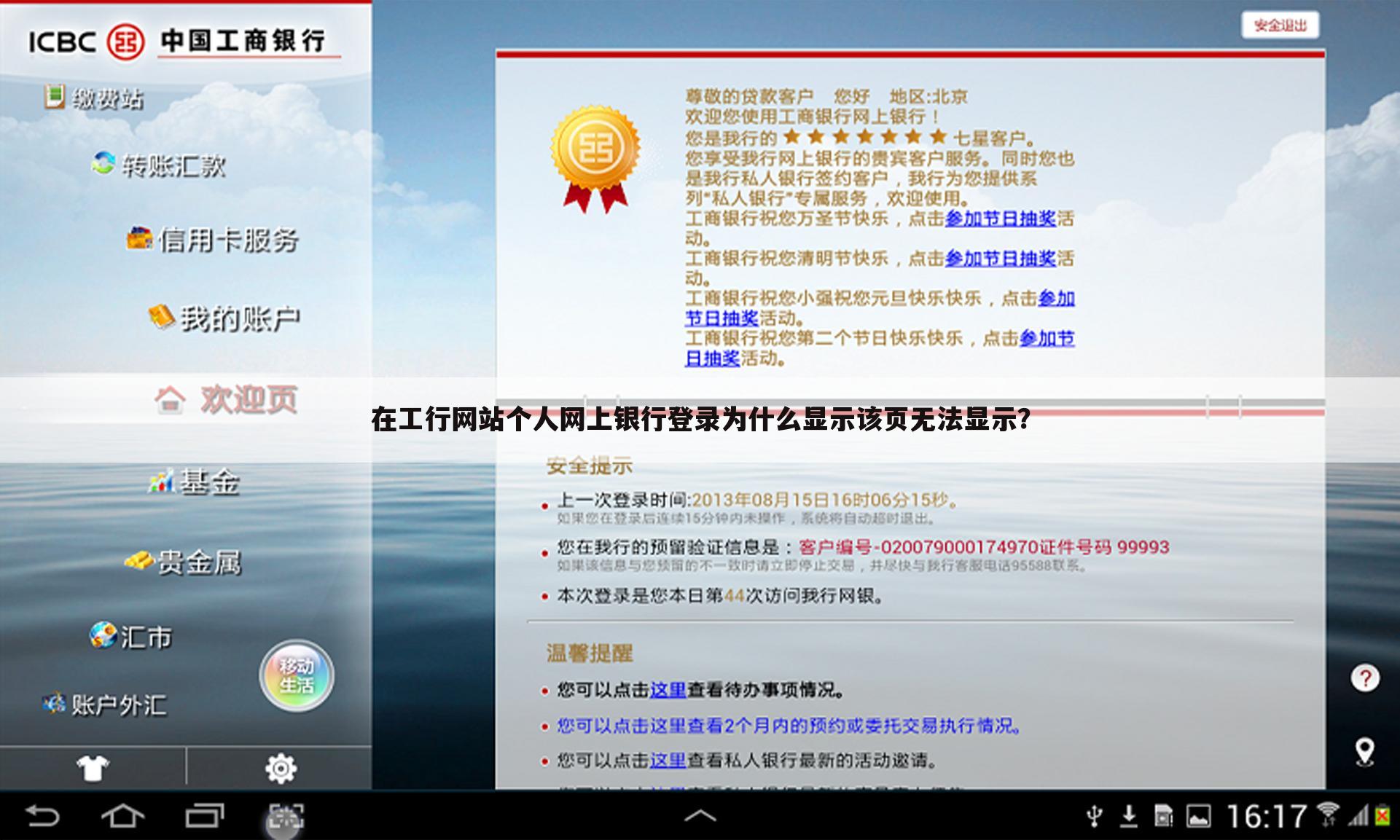
Task: Open settings gear icon in sidebar
Action: point(281,768)
